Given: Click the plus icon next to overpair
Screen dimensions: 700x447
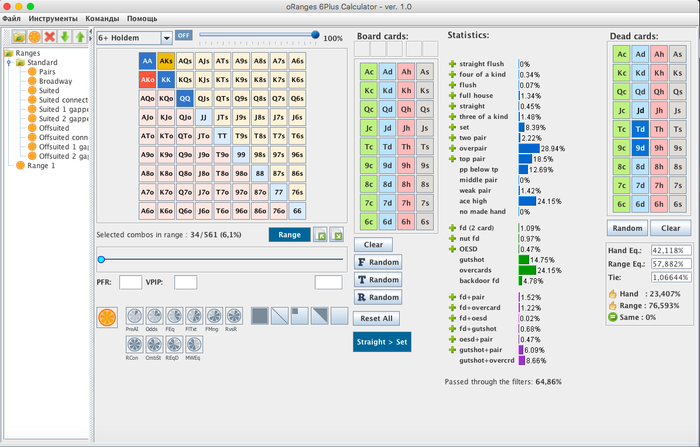Looking at the screenshot, I should pyautogui.click(x=452, y=148).
